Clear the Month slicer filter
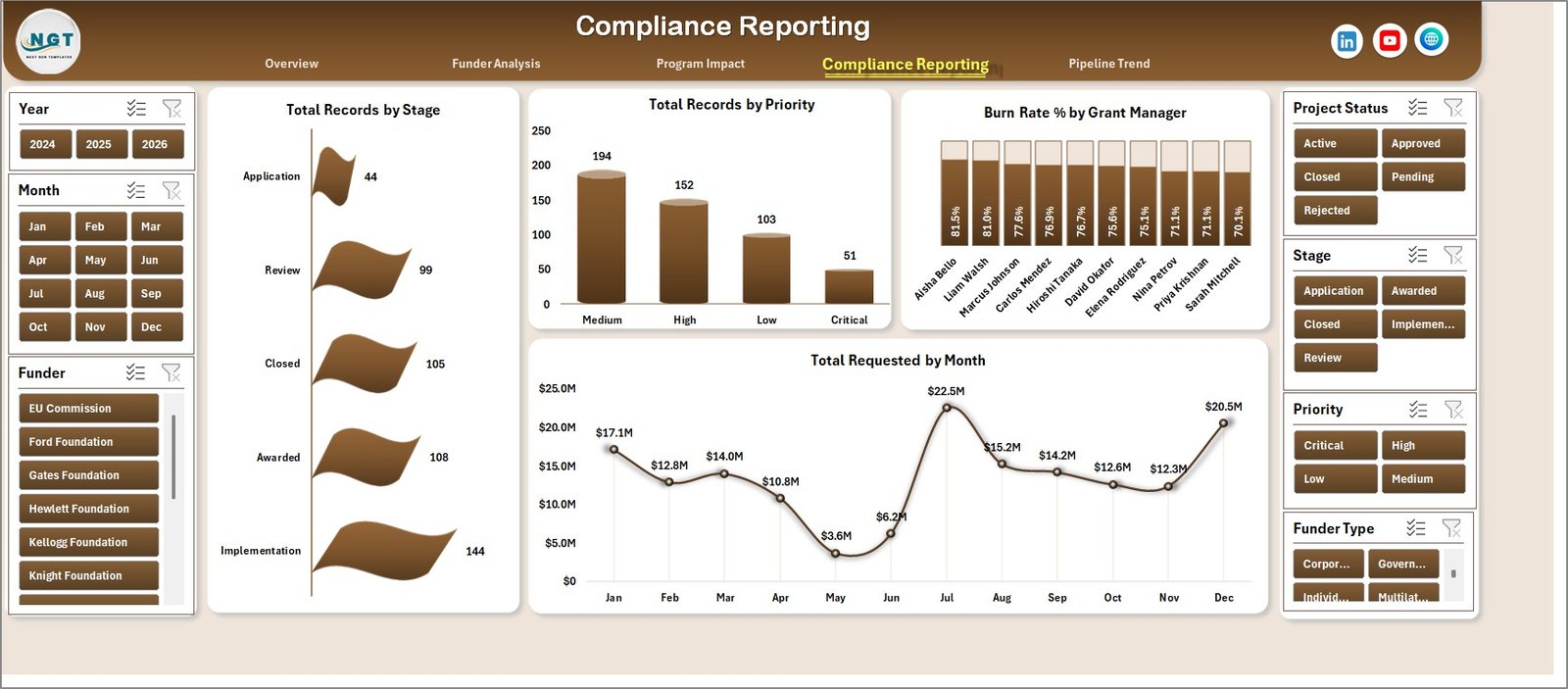Screen dimensions: 1568x689 click(x=171, y=190)
